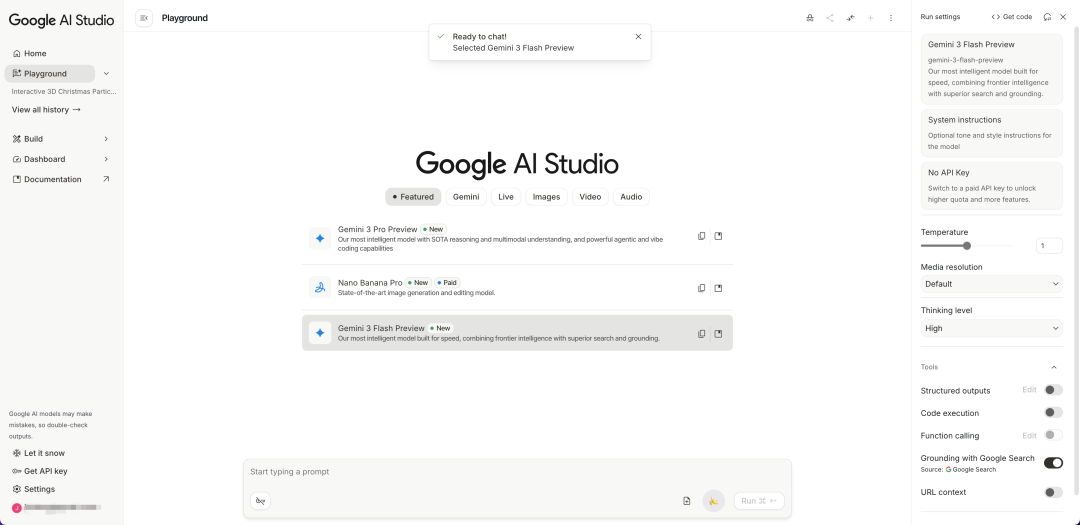The width and height of the screenshot is (1080, 525).
Task: Open View all history link
Action: pos(46,110)
